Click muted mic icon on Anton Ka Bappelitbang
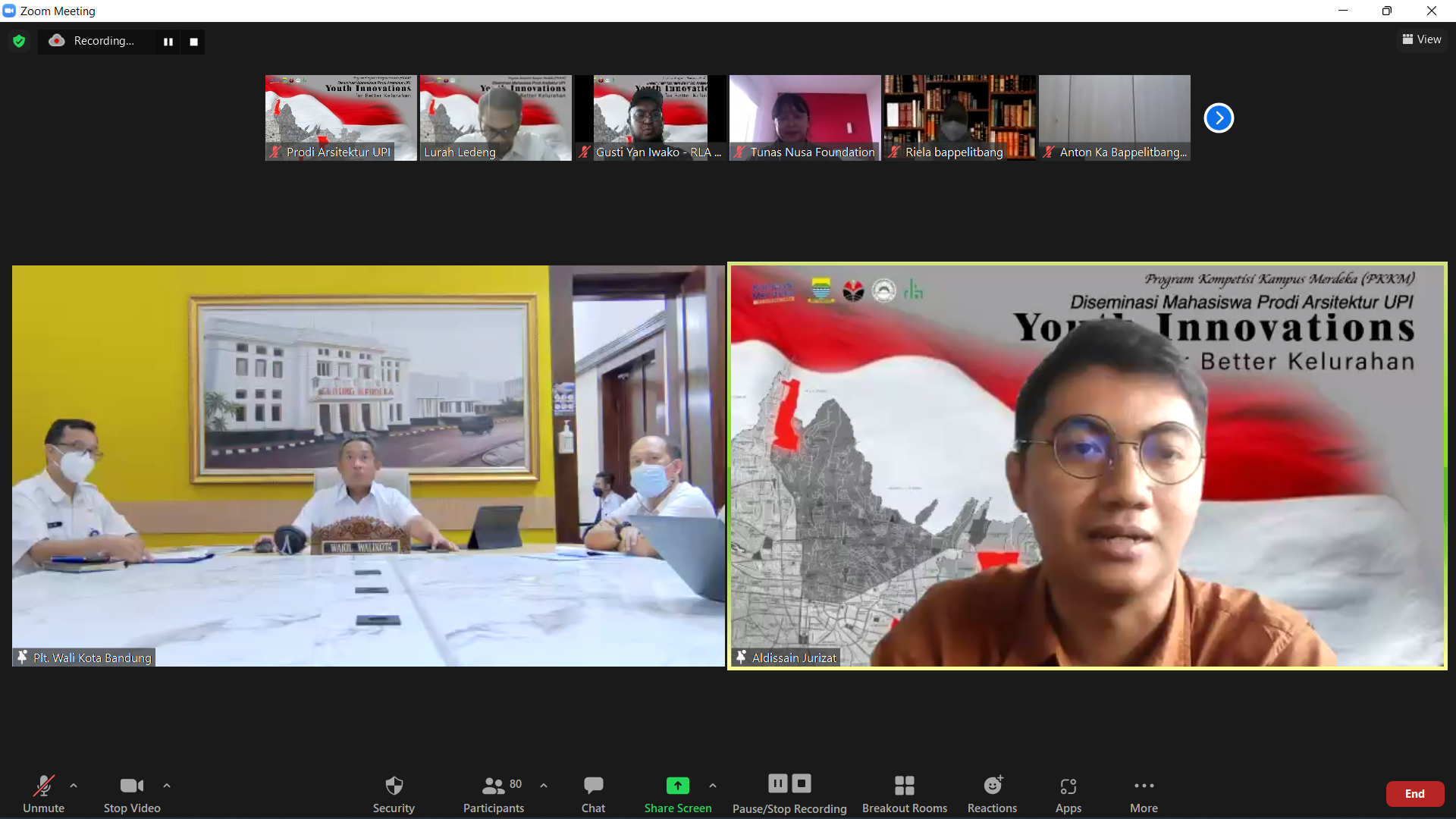 (x=1049, y=152)
